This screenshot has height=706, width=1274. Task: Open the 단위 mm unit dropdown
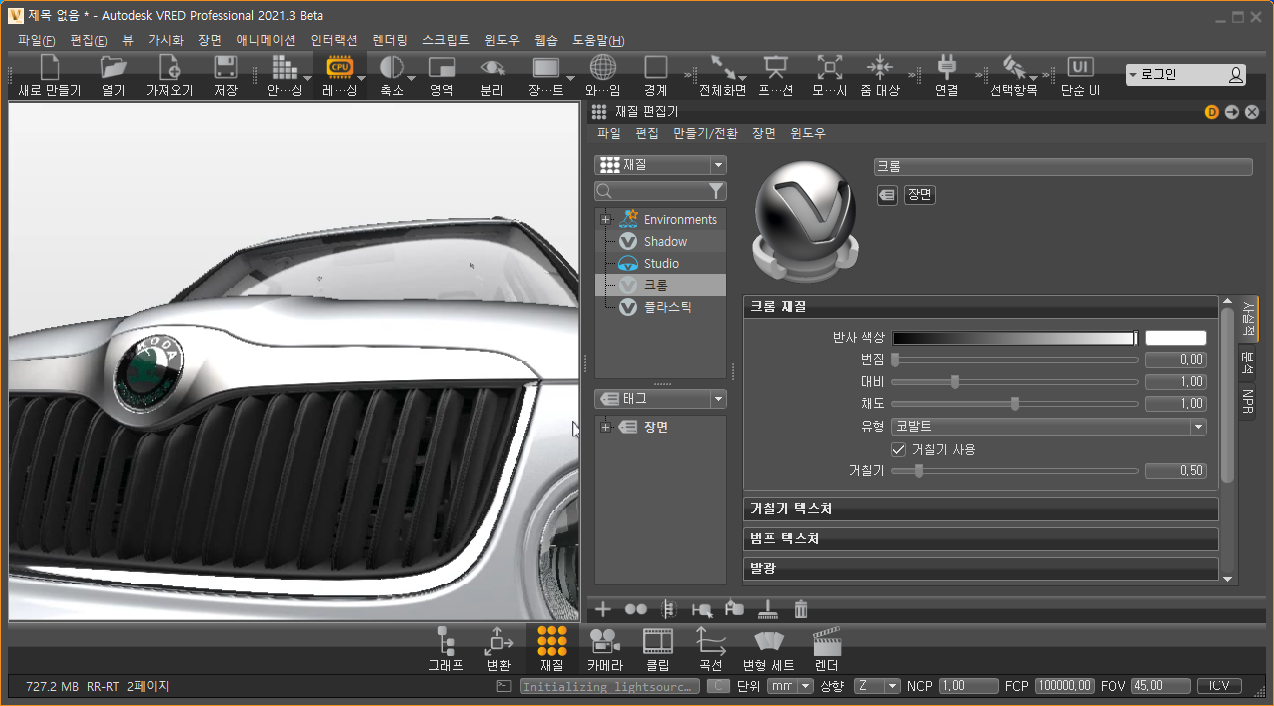(x=790, y=686)
